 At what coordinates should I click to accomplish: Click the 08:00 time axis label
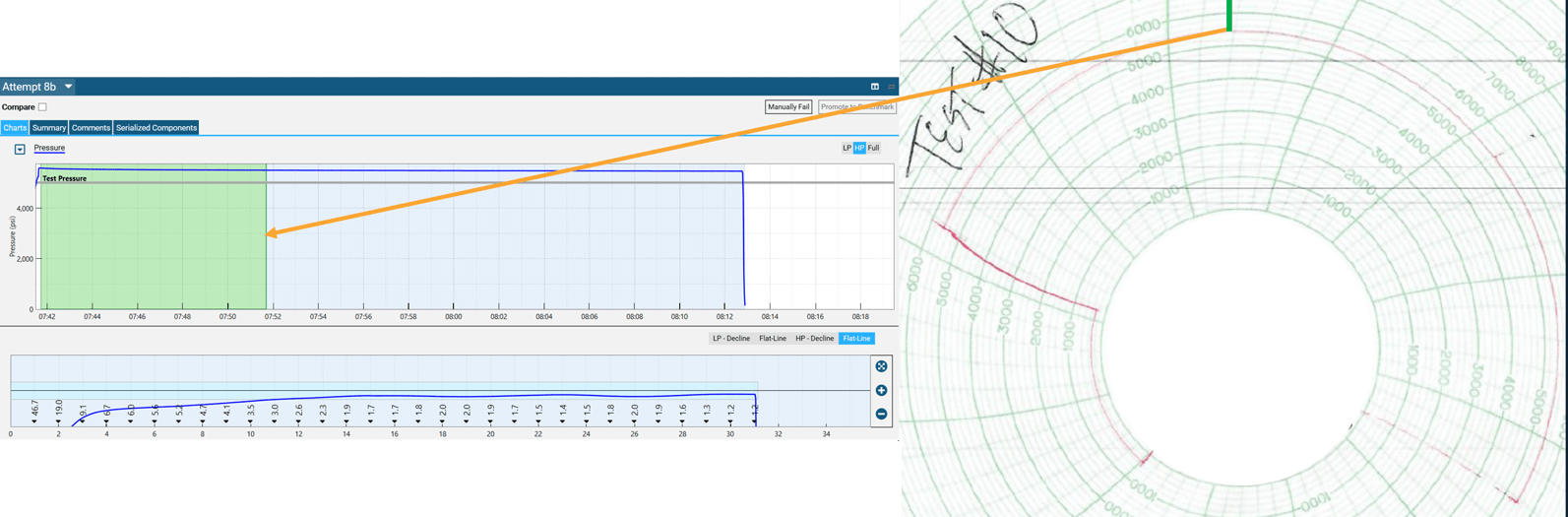(x=453, y=317)
